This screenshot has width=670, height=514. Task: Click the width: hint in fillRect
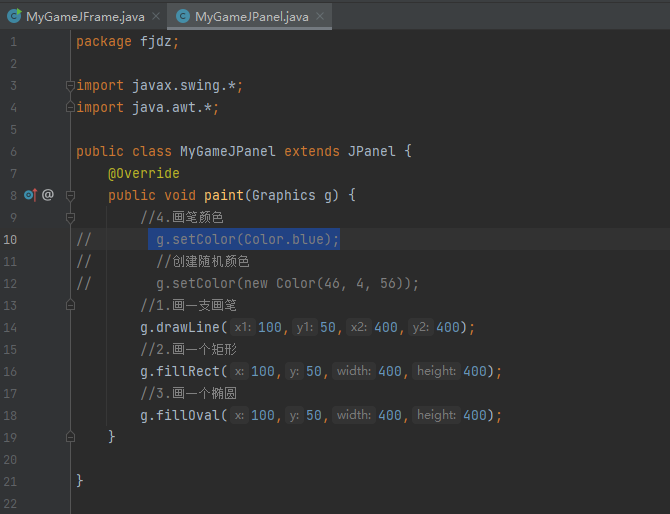(353, 371)
